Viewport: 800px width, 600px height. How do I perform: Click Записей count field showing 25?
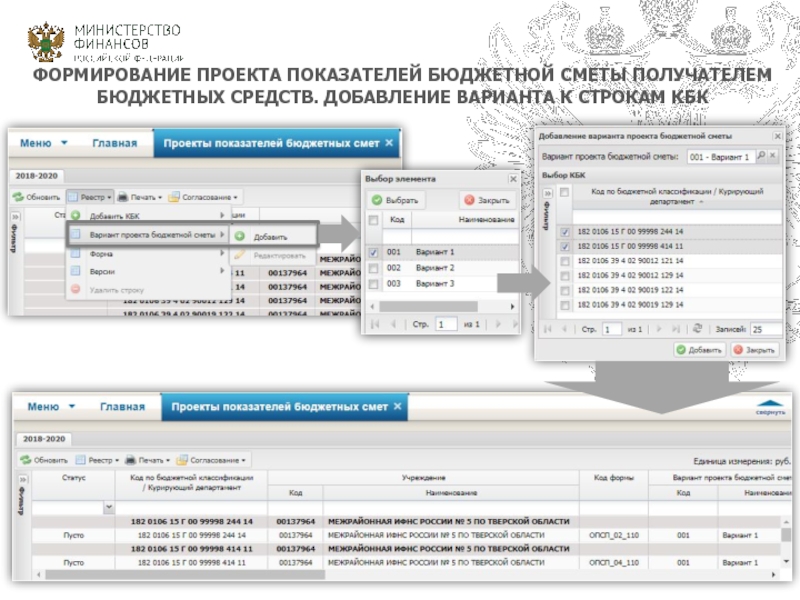click(x=766, y=330)
